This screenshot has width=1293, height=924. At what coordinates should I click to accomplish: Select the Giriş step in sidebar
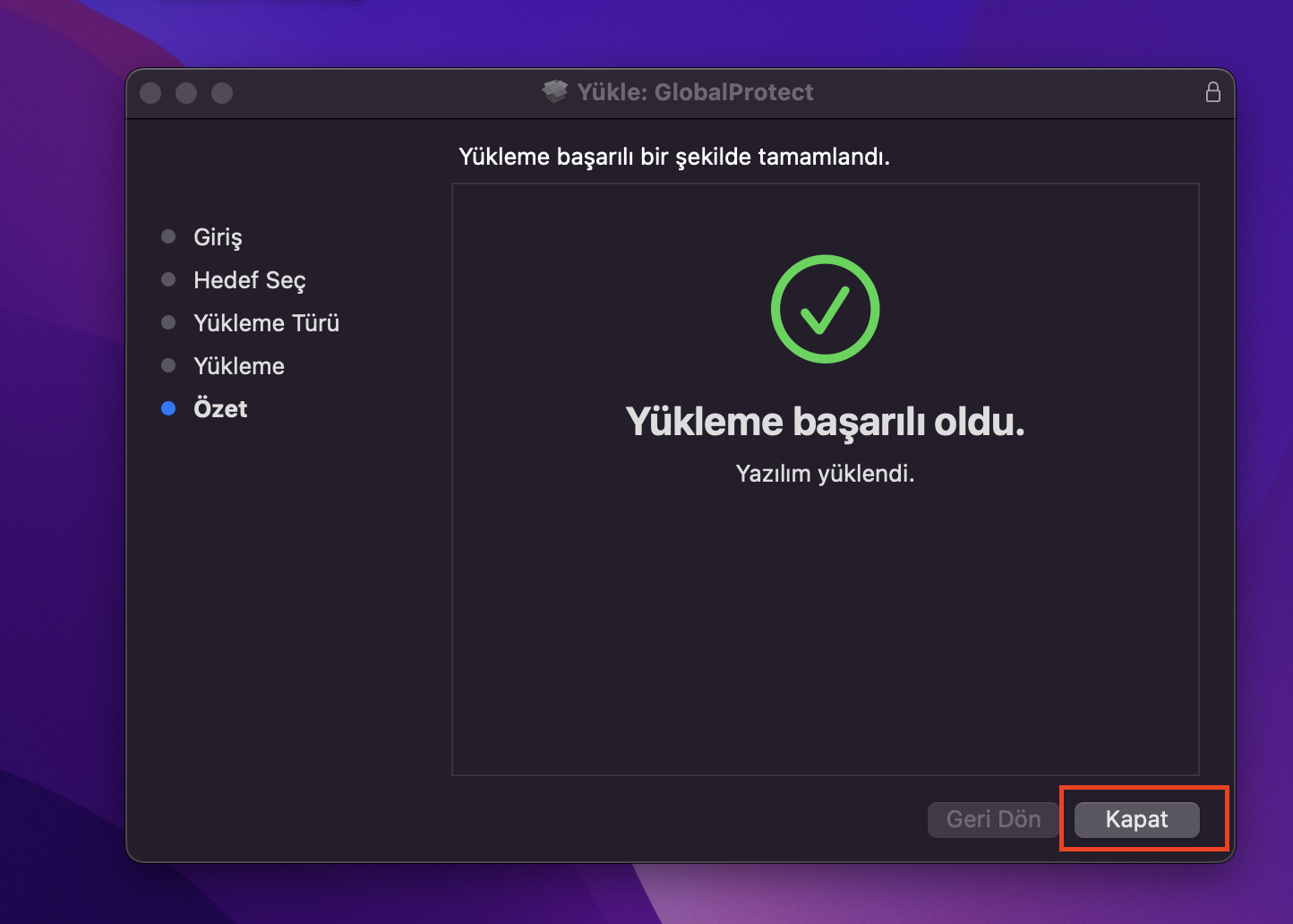pos(218,237)
